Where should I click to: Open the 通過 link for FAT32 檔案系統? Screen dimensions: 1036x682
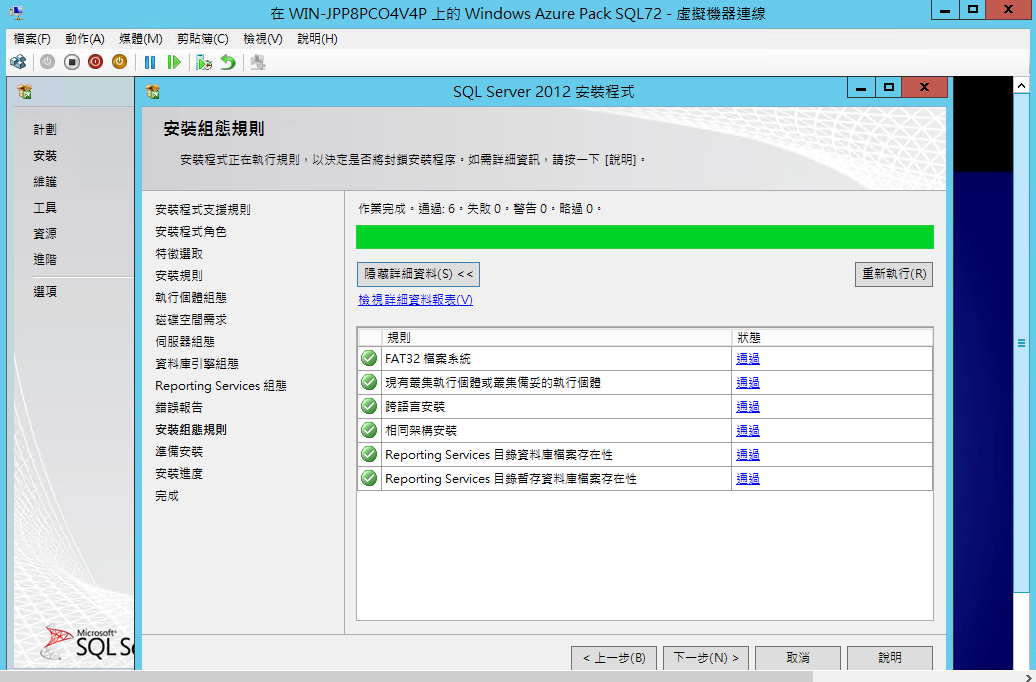point(748,359)
